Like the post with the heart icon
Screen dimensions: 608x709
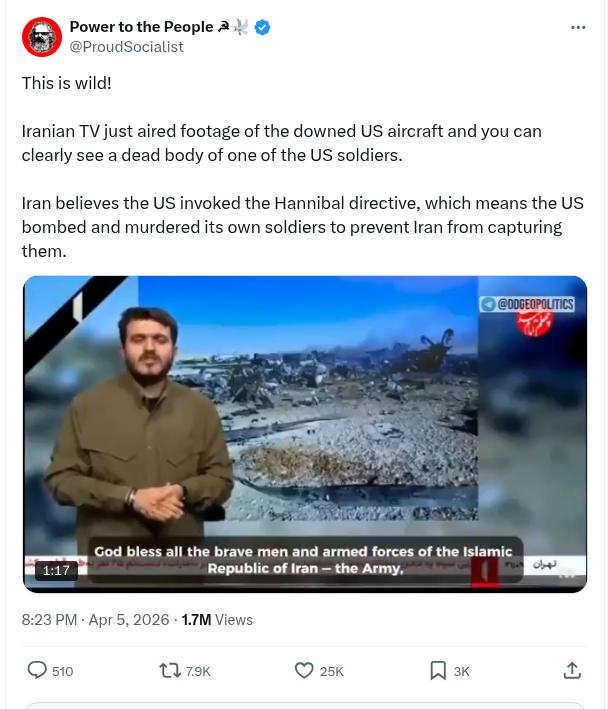[x=304, y=670]
